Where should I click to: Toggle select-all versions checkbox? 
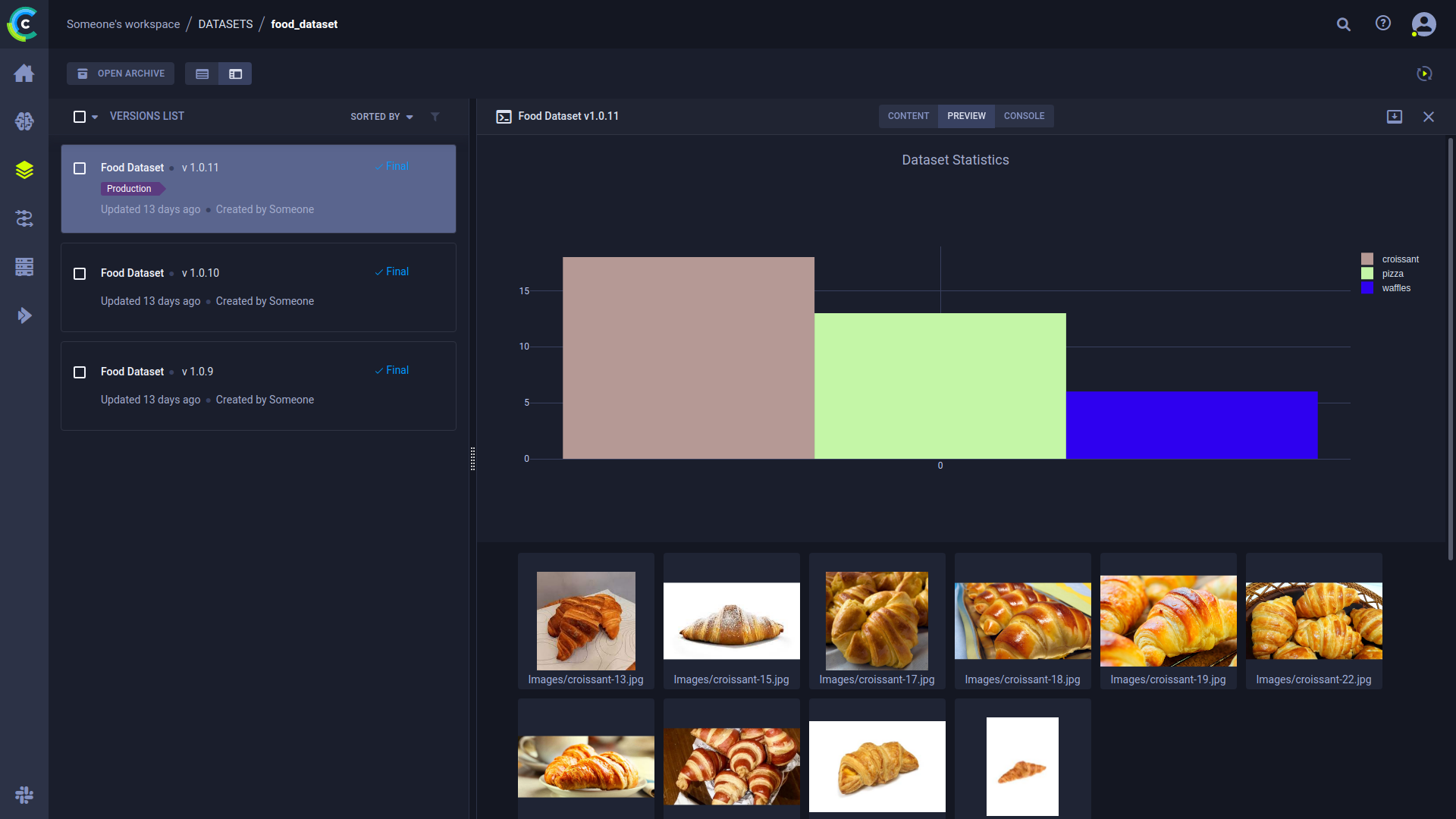80,117
